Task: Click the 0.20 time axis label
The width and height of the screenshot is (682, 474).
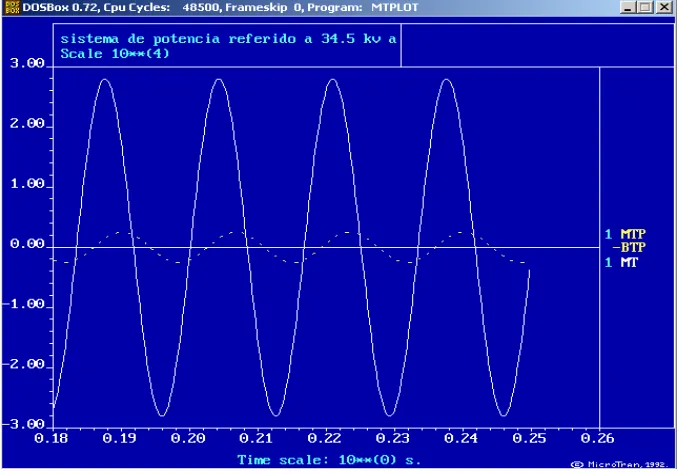Action: [x=187, y=438]
